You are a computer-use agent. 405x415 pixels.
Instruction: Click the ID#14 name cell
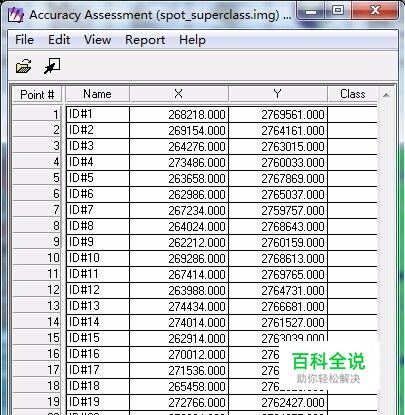pos(98,322)
